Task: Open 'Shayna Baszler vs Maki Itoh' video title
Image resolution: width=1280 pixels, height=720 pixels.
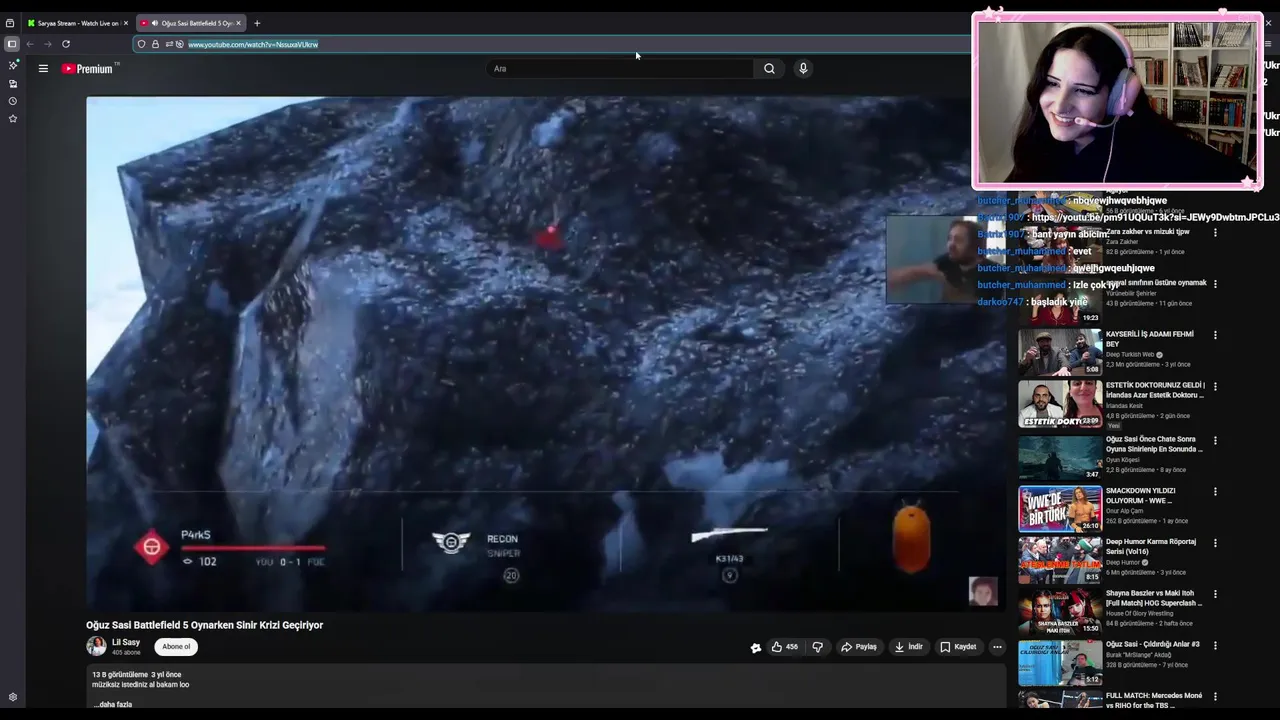Action: [1154, 598]
